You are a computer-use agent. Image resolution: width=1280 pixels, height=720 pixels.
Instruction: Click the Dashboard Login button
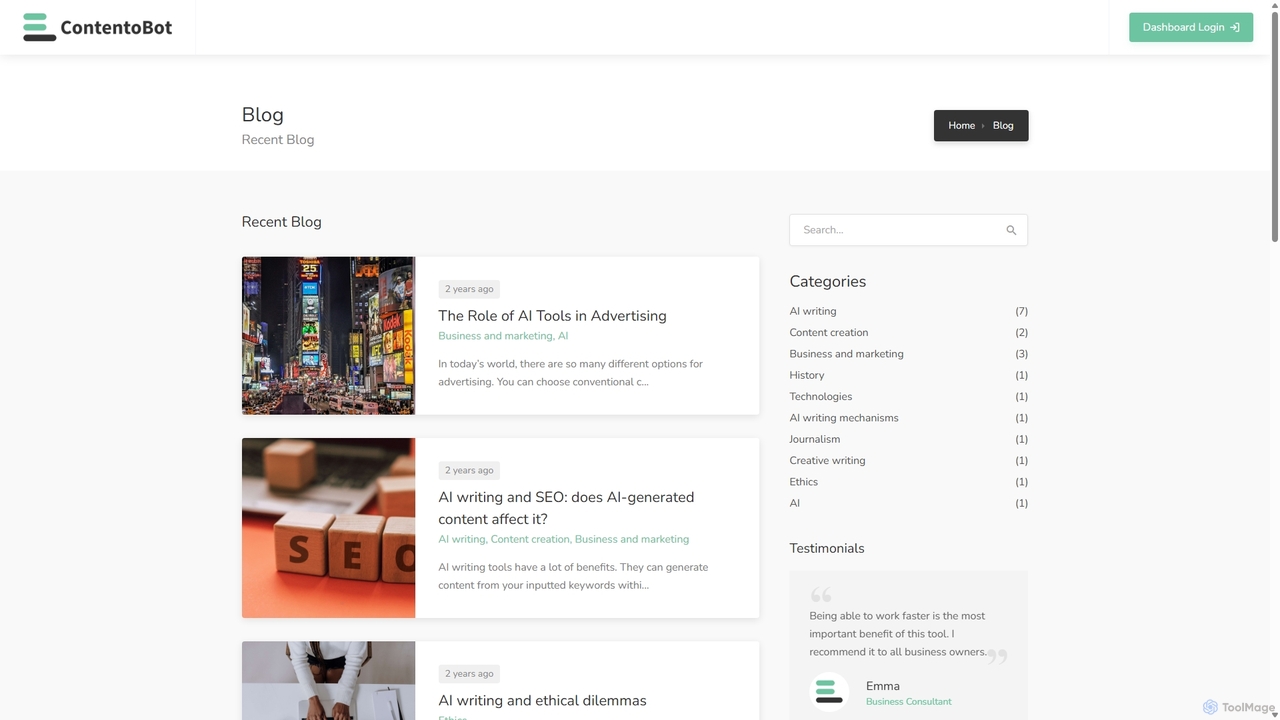(1191, 27)
